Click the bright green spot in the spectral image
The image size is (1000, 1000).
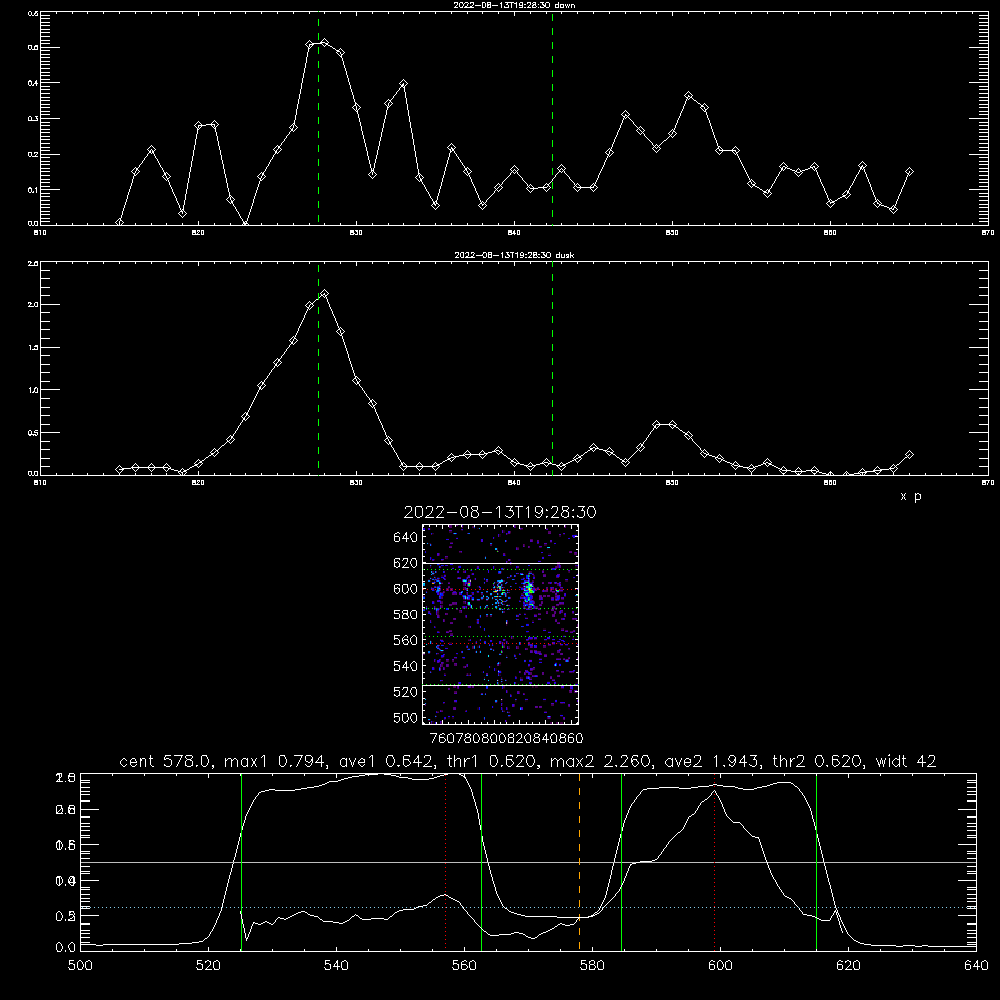[529, 590]
